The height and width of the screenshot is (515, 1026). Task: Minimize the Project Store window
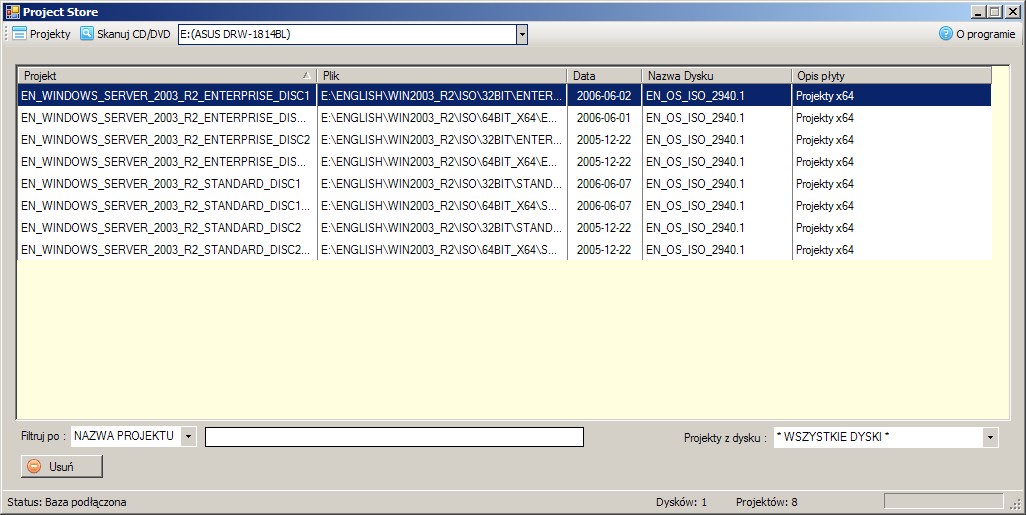978,12
